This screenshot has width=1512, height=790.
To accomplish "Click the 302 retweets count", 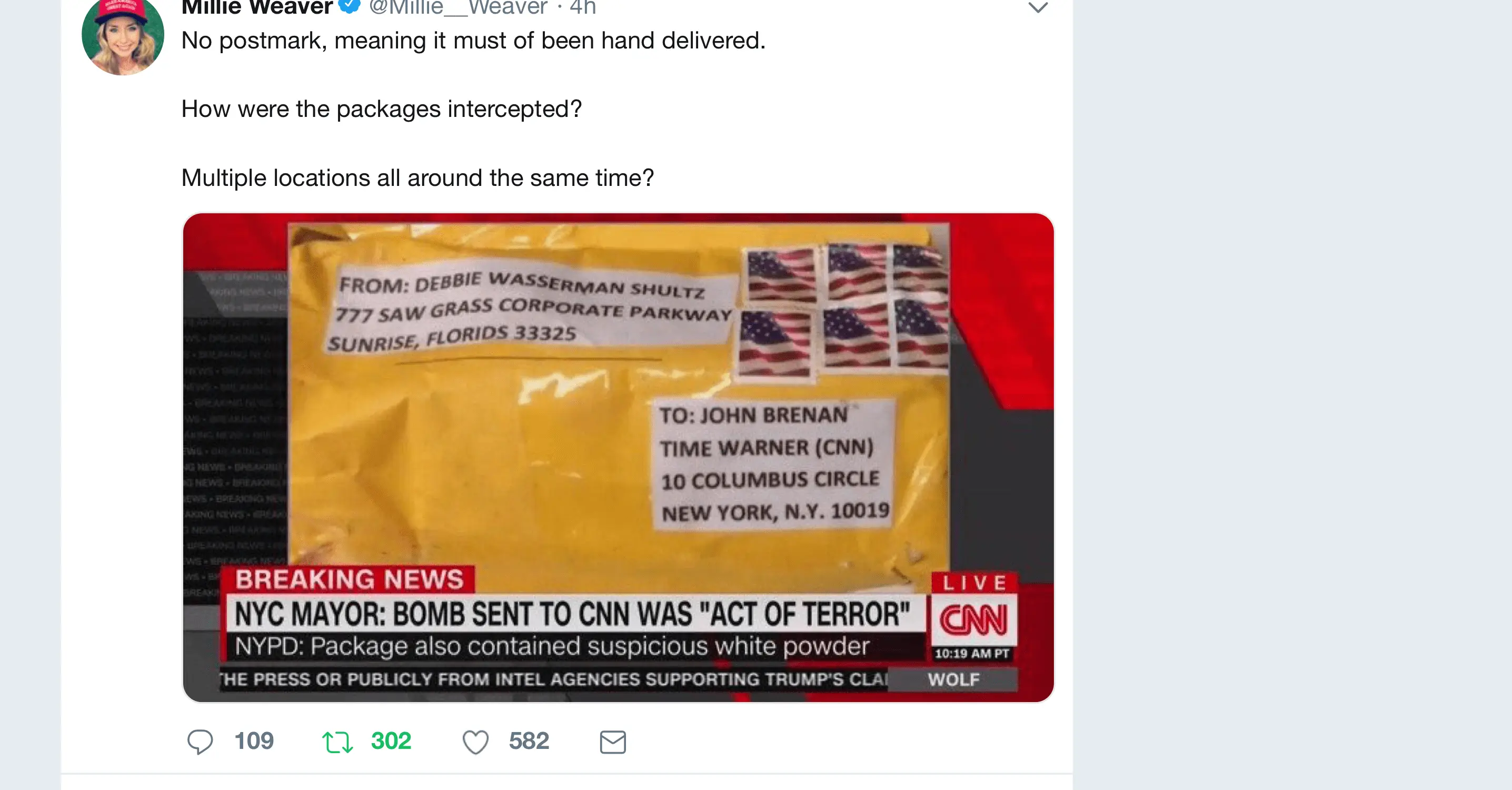I will coord(391,740).
